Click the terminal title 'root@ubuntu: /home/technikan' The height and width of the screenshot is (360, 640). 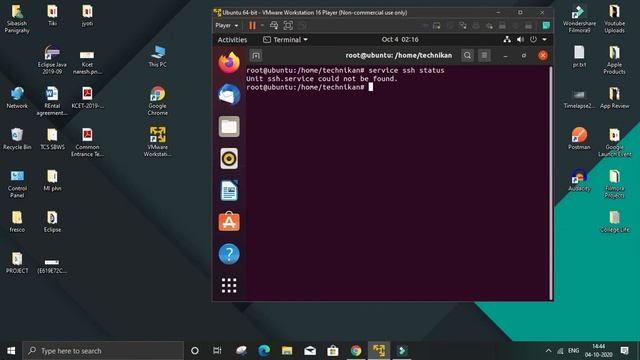point(399,56)
